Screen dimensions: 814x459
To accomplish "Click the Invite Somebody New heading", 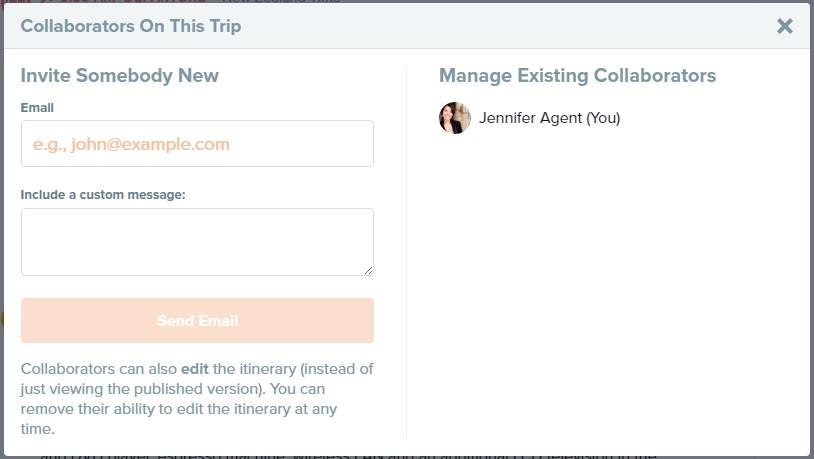I will 119,76.
